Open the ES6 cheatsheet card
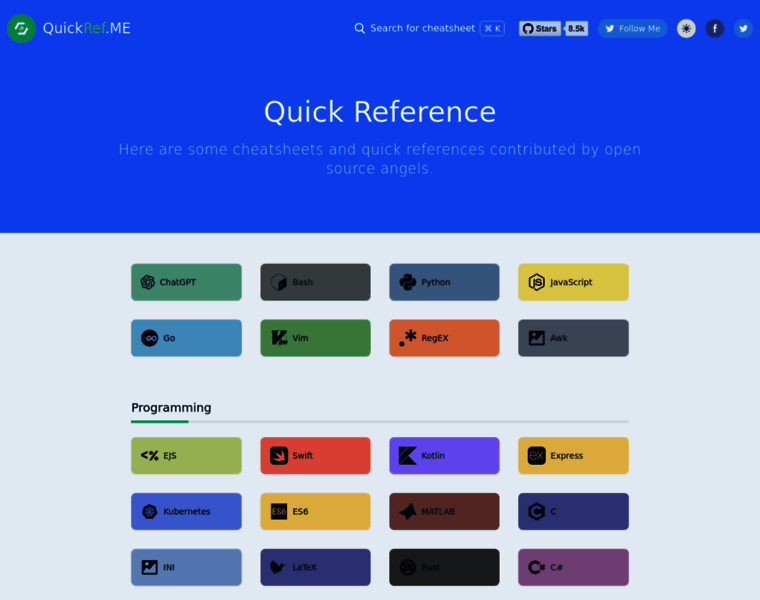 tap(316, 511)
